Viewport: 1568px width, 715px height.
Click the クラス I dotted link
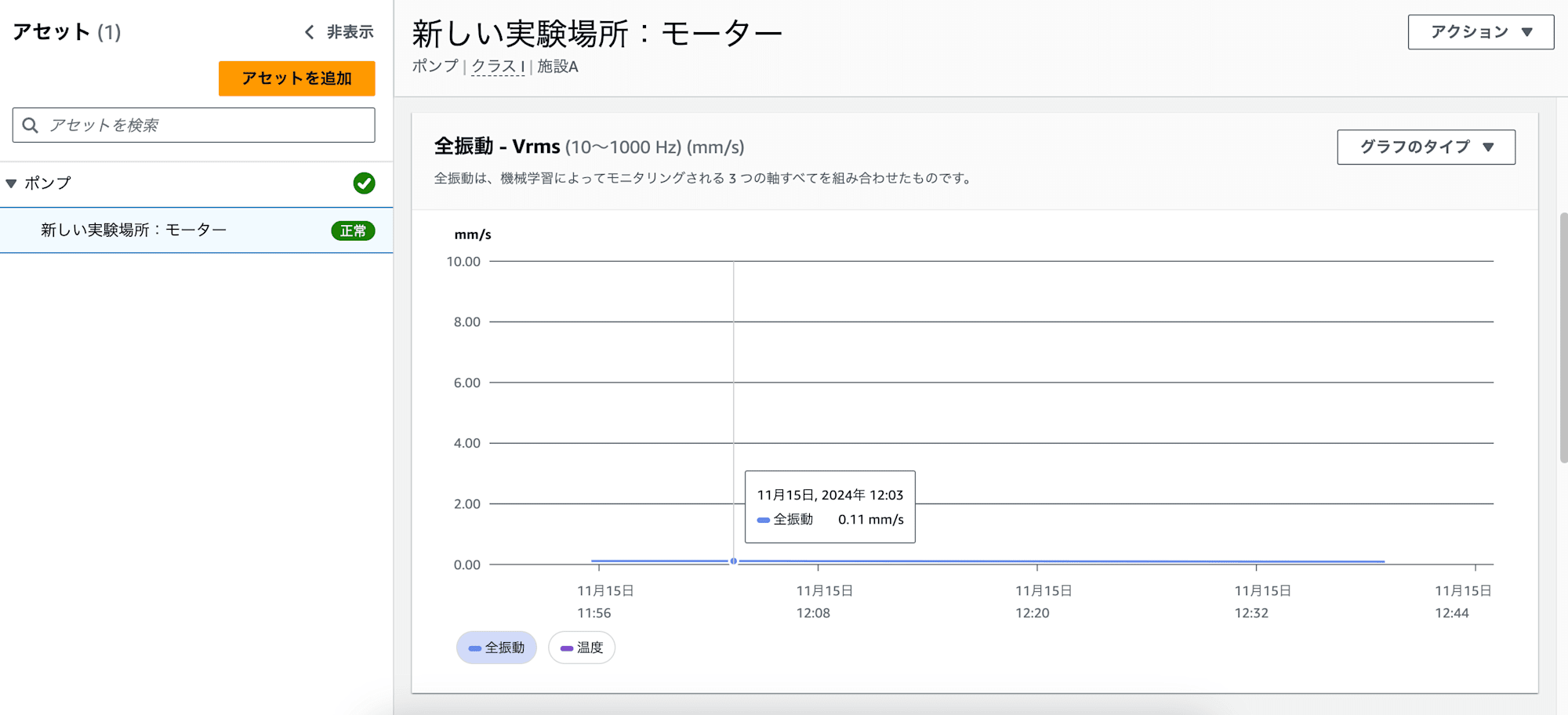[498, 67]
